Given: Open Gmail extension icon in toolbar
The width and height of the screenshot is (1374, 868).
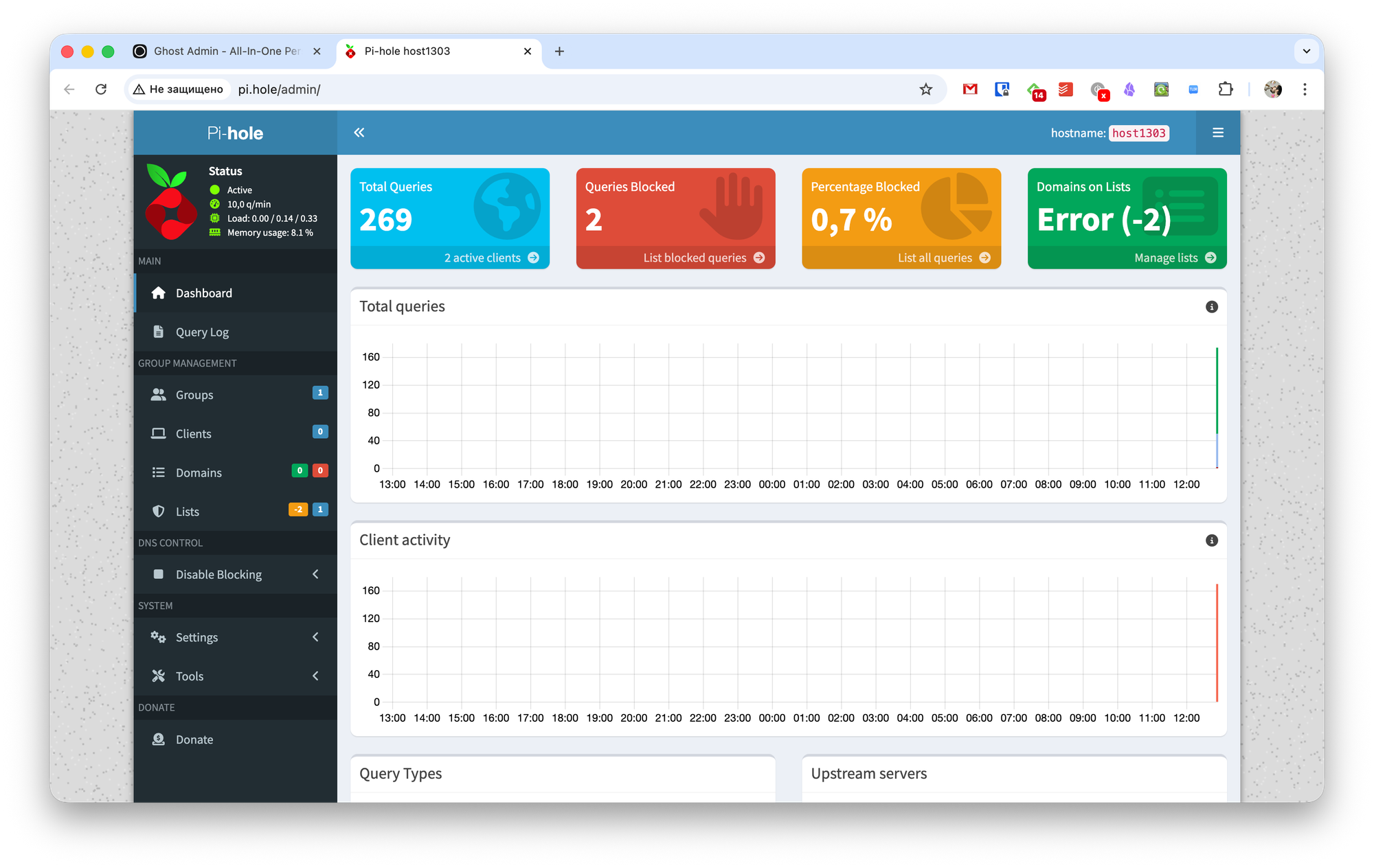Looking at the screenshot, I should (969, 89).
